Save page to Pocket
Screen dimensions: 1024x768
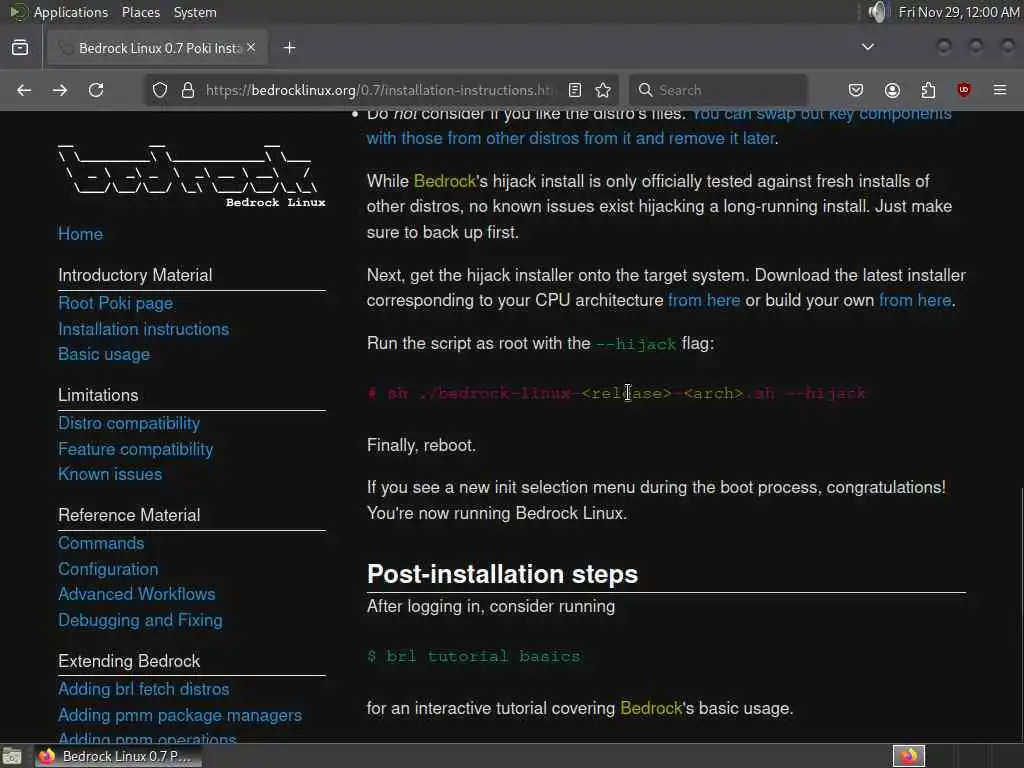pos(856,90)
